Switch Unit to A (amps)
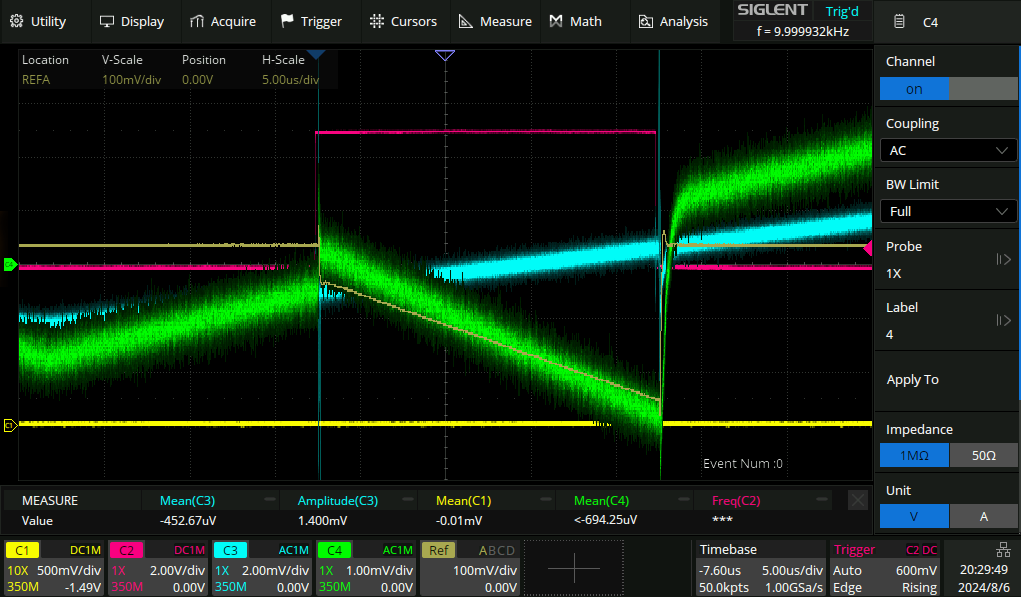 [983, 517]
